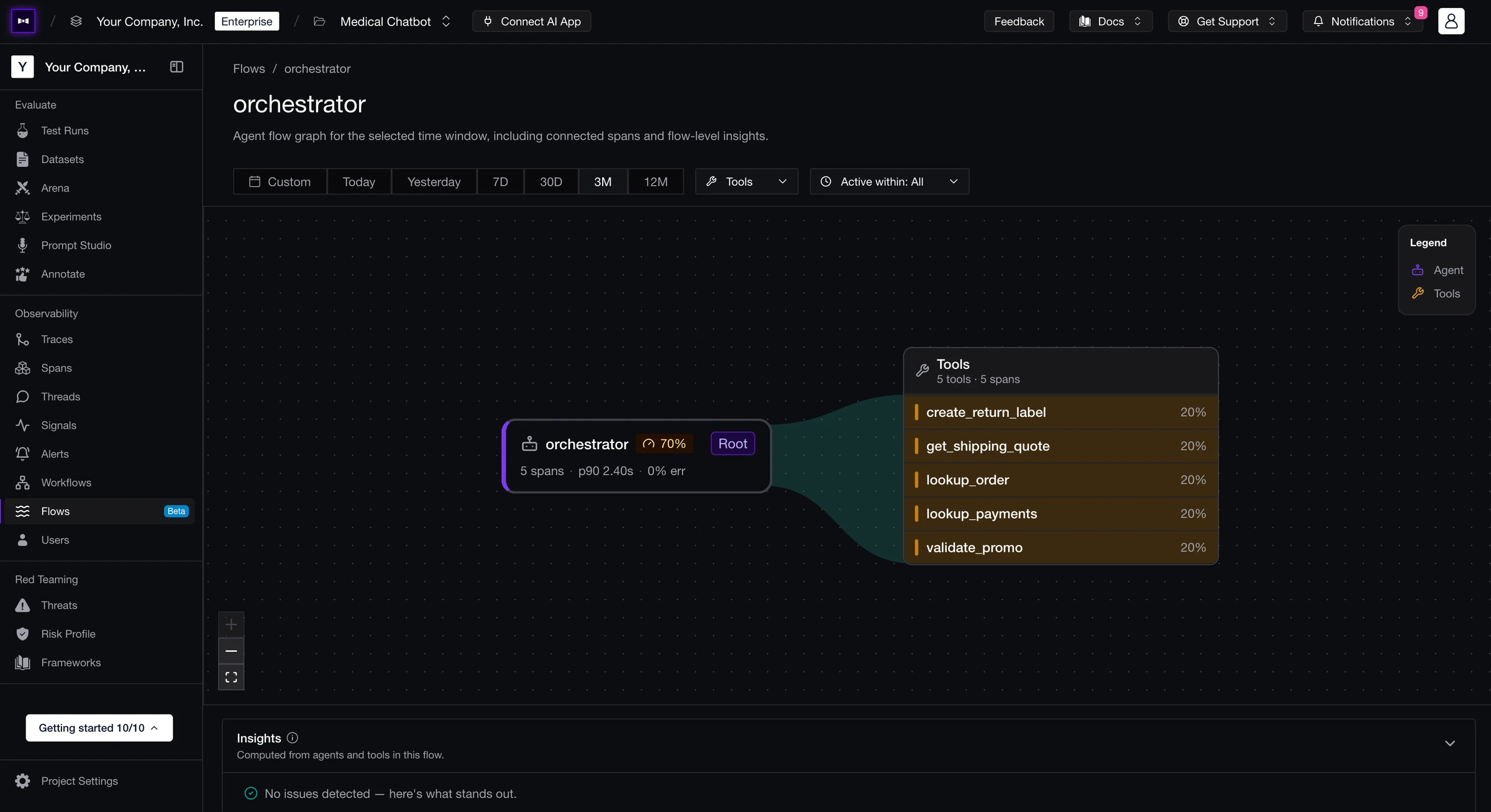Click the Connect AI App button

pyautogui.click(x=532, y=21)
